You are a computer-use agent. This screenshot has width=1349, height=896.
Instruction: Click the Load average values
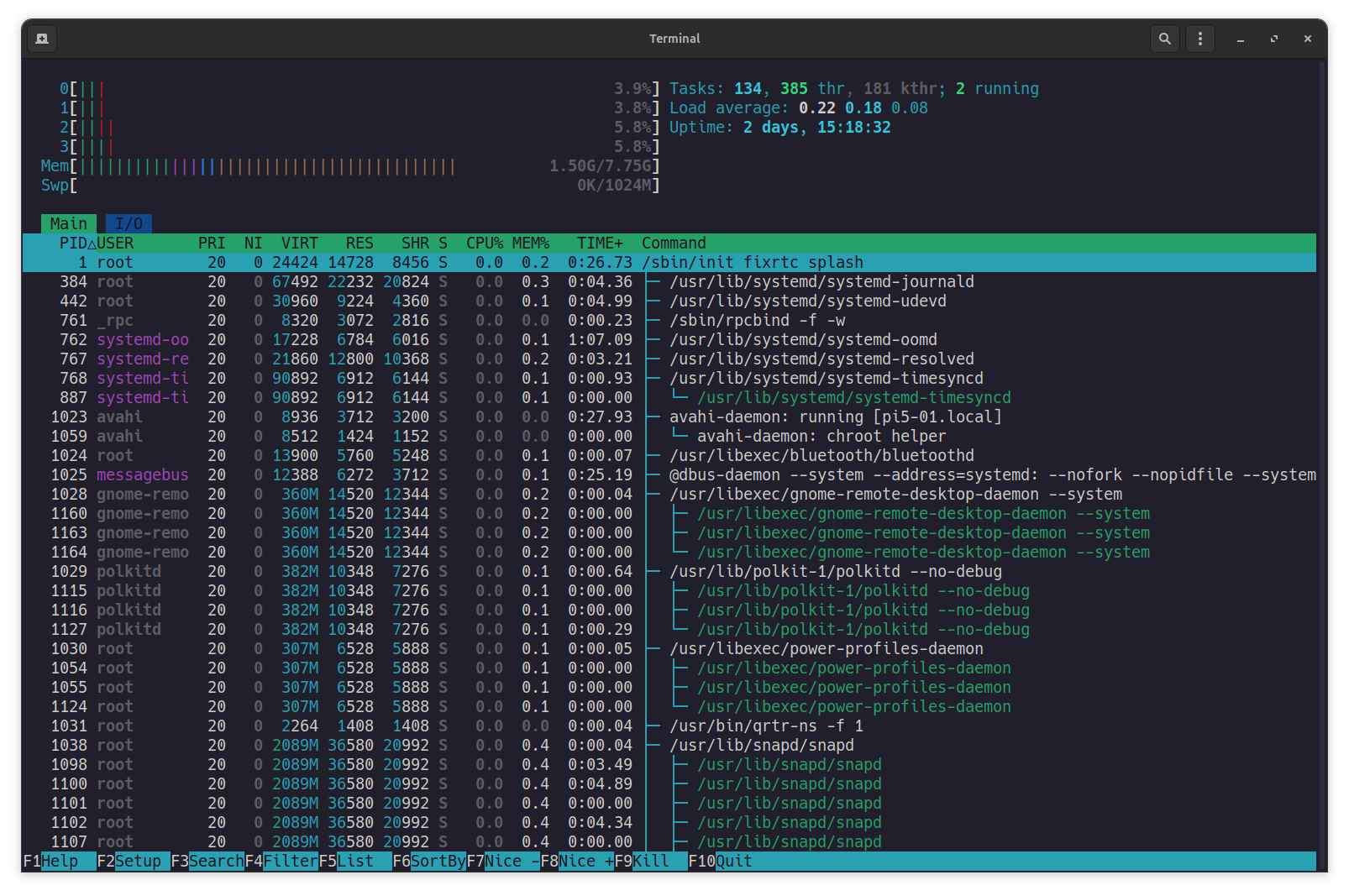[x=863, y=107]
